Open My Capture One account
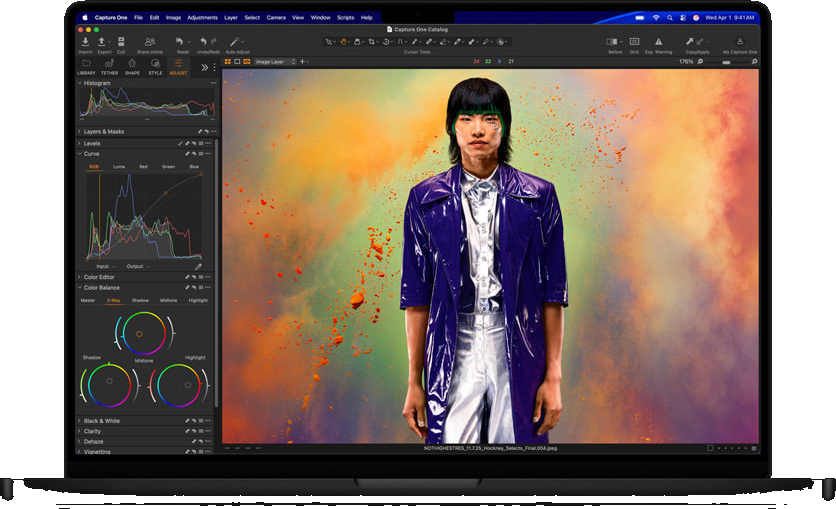The height and width of the screenshot is (509, 836). pyautogui.click(x=739, y=42)
